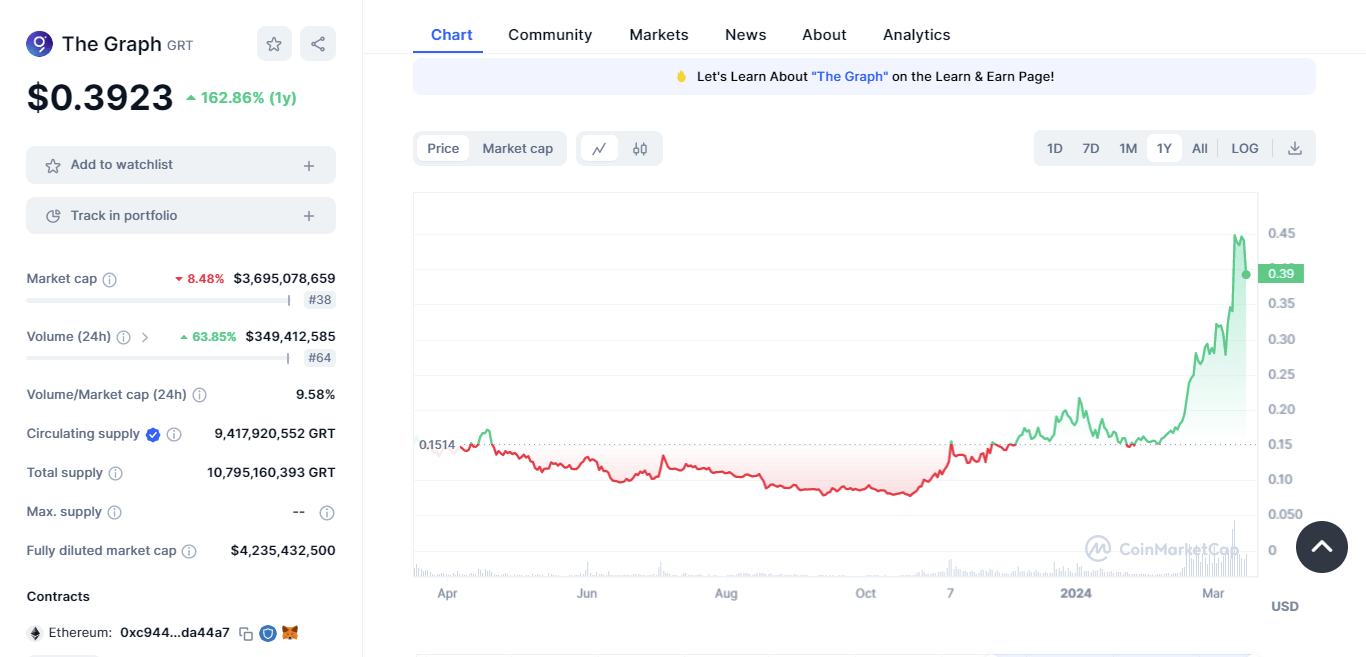This screenshot has width=1366, height=657.
Task: Click the Ethereum logo icon in Contracts
Action: pos(35,633)
